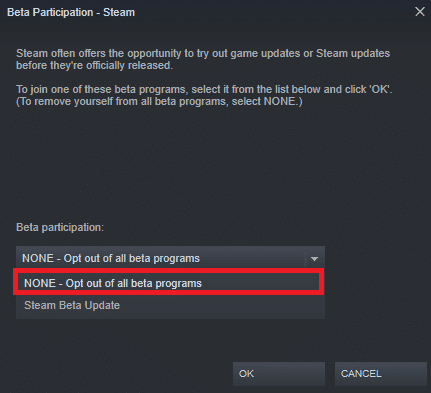Click the 'To join one of these beta programs' text
The image size is (431, 393).
click(204, 89)
